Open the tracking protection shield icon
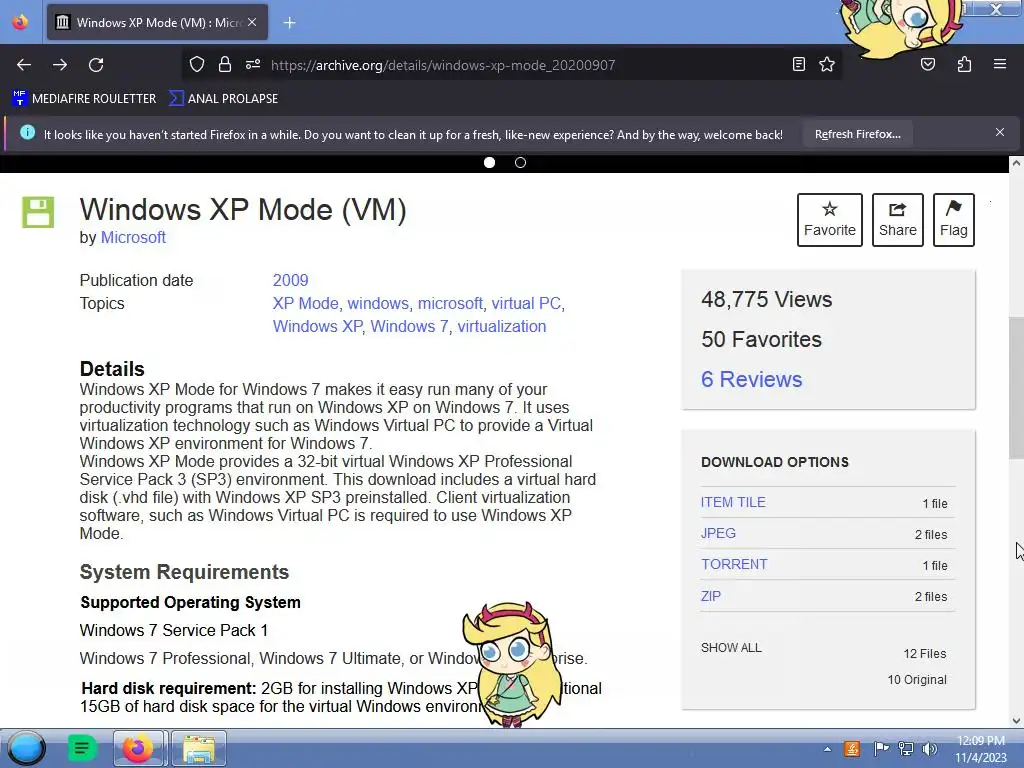1024x768 pixels. click(x=197, y=64)
